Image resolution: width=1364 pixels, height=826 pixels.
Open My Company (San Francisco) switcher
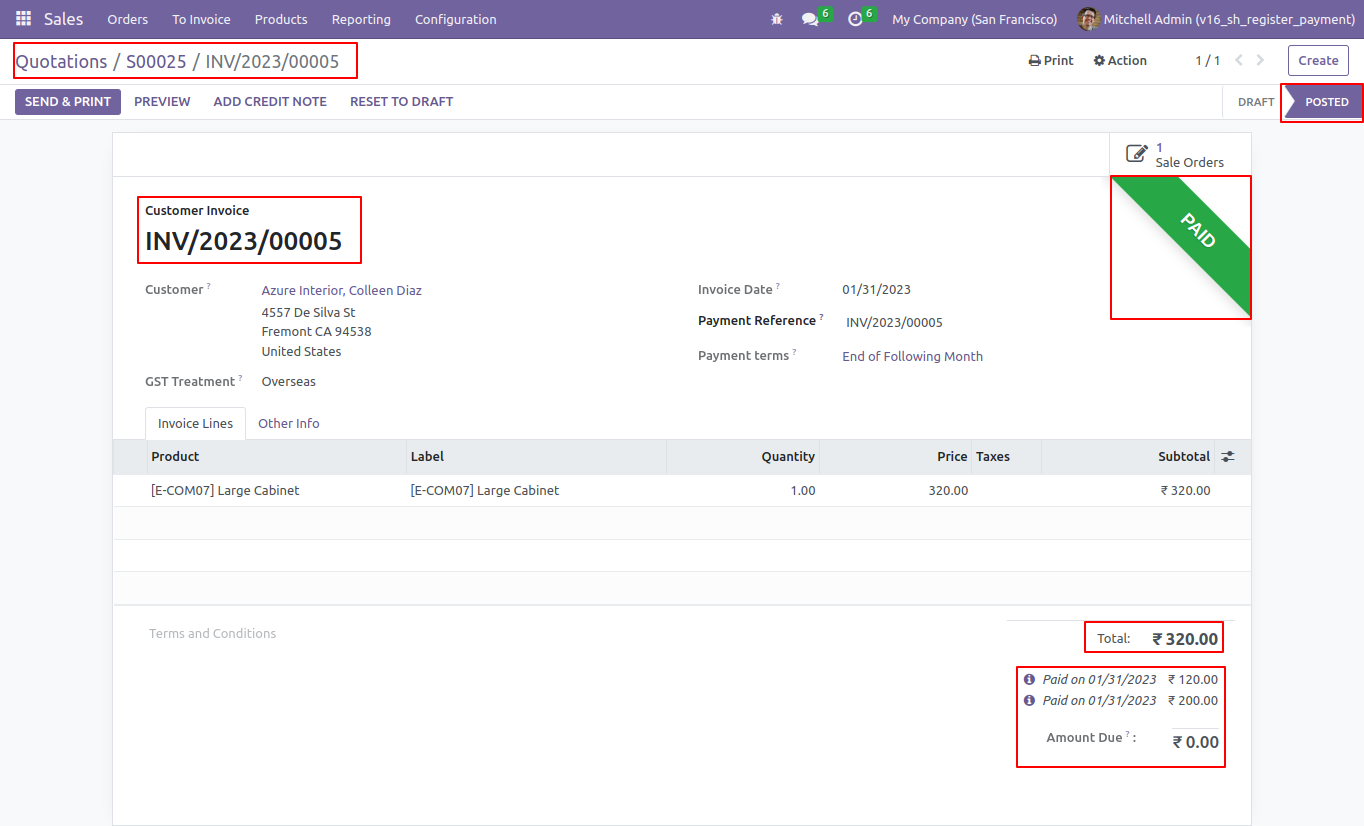974,19
